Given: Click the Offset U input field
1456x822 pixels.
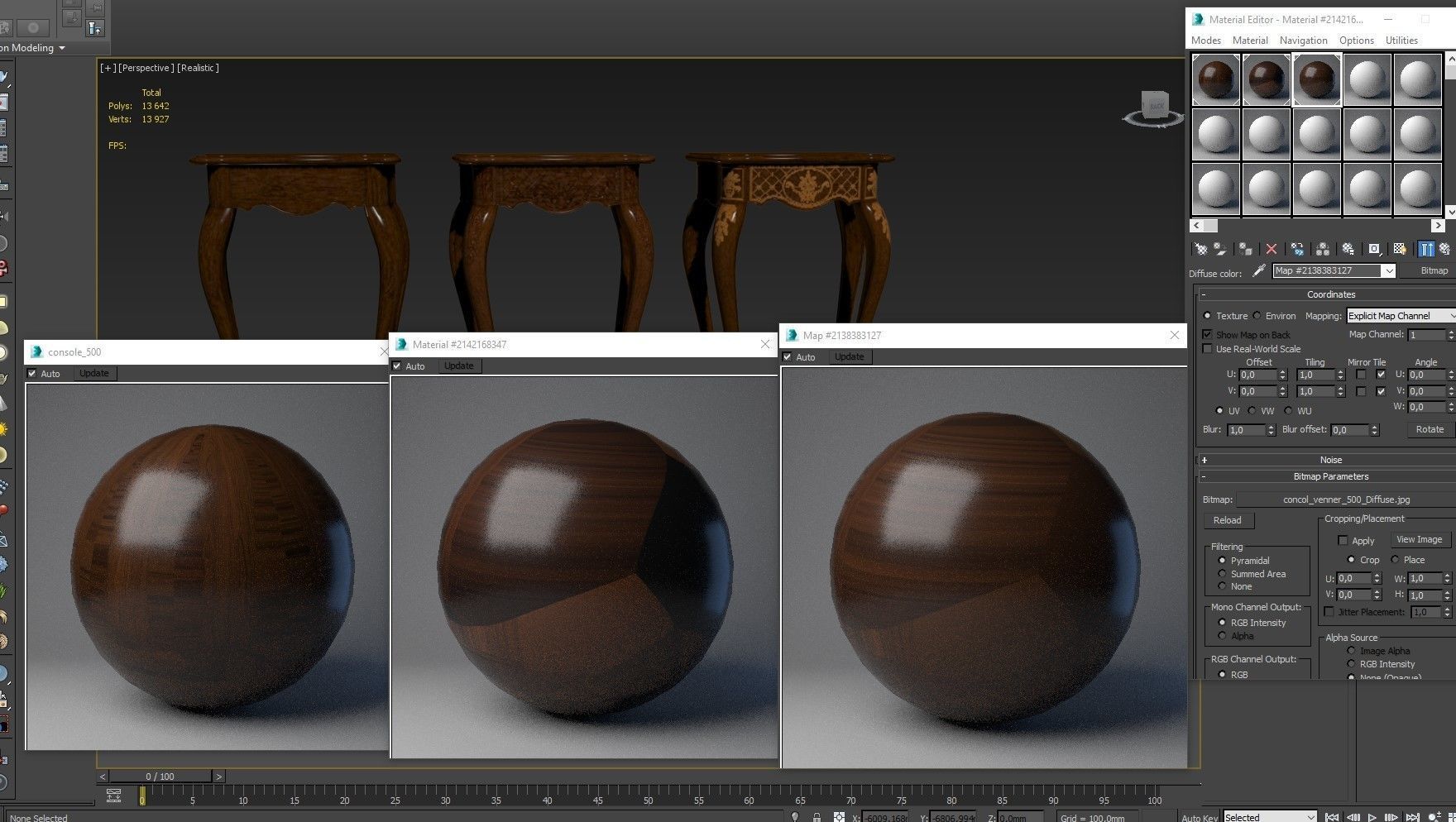Looking at the screenshot, I should [1257, 375].
